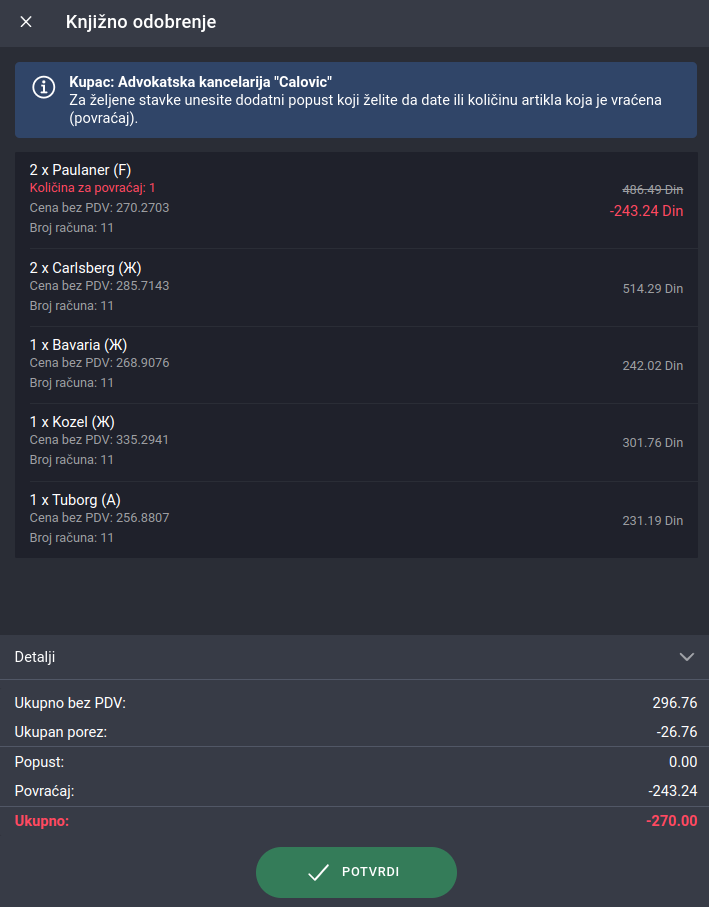Click the red -243.24 Din refund amount
This screenshot has height=907, width=709.
pyautogui.click(x=647, y=211)
